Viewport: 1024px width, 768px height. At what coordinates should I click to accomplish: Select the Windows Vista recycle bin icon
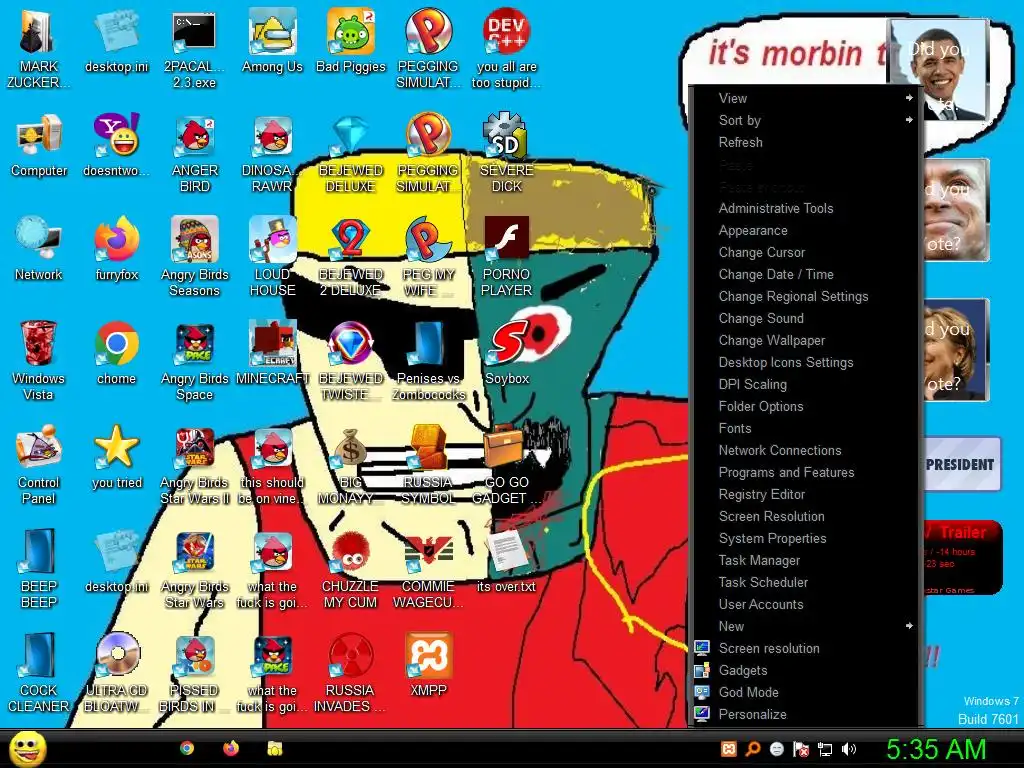coord(39,360)
